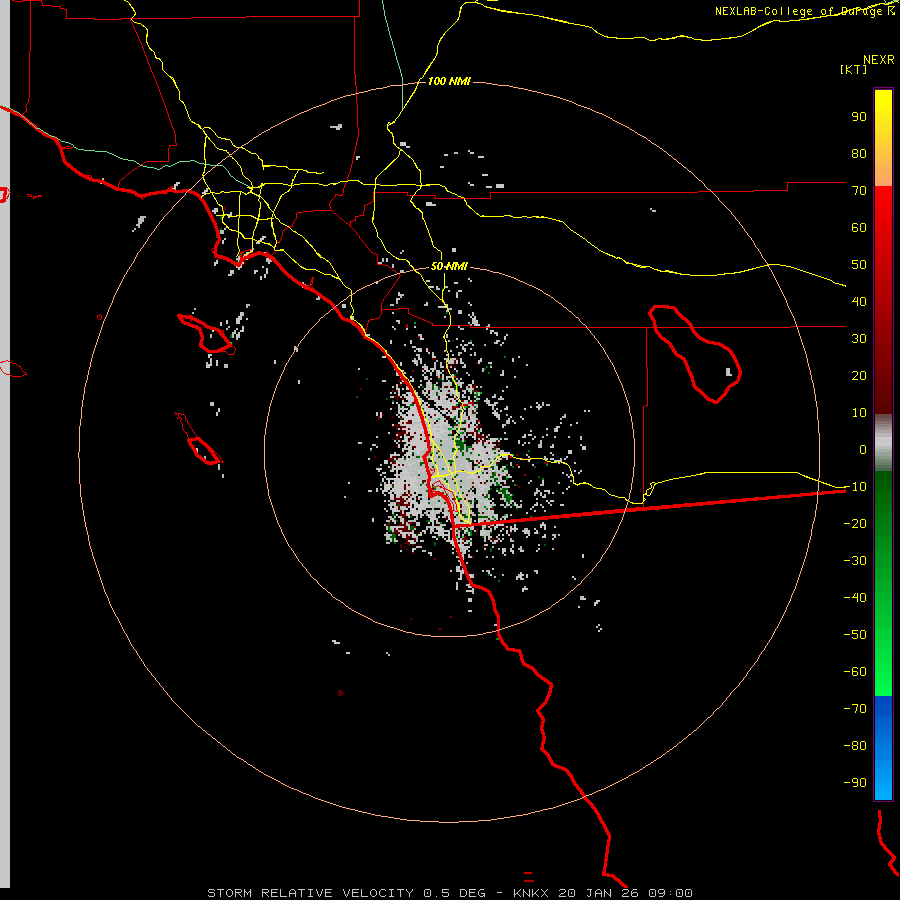Click the [KT] units label
The height and width of the screenshot is (900, 900).
[853, 69]
